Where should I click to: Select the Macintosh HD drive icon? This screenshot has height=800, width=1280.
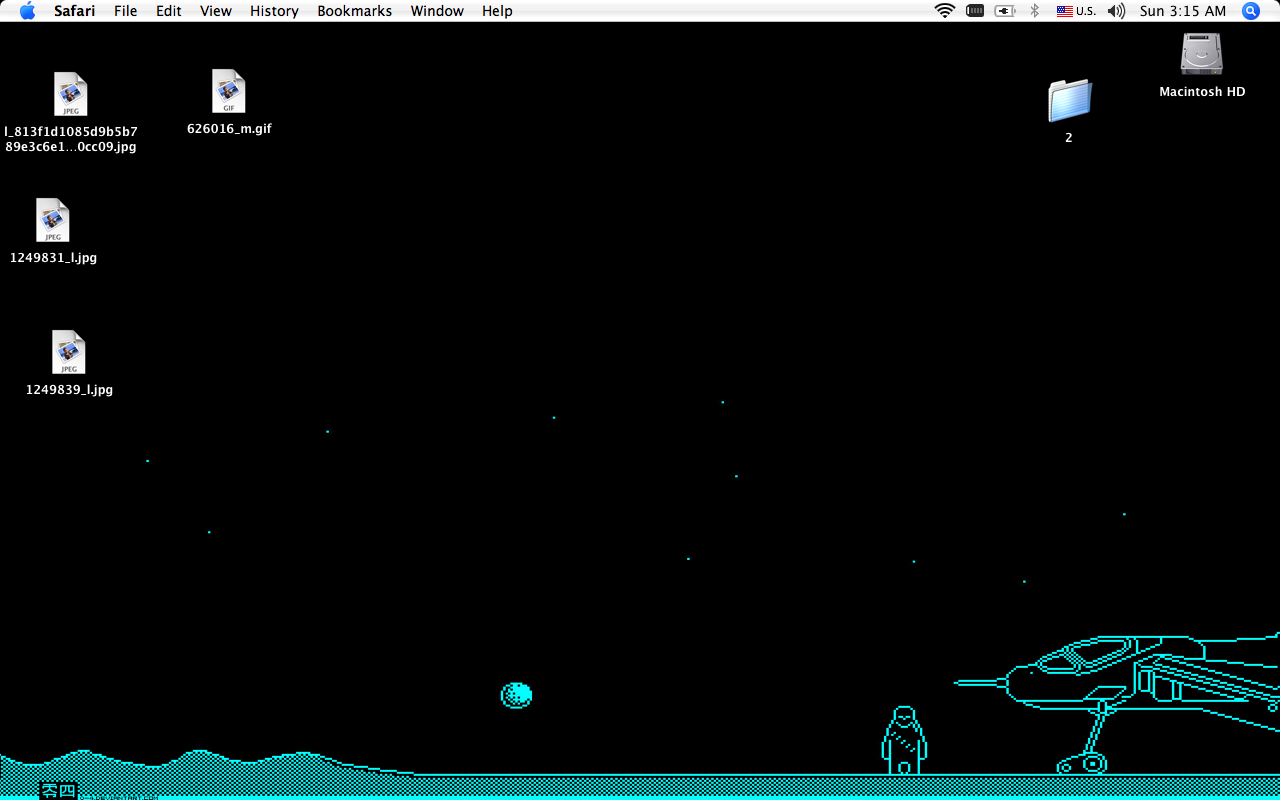point(1202,54)
